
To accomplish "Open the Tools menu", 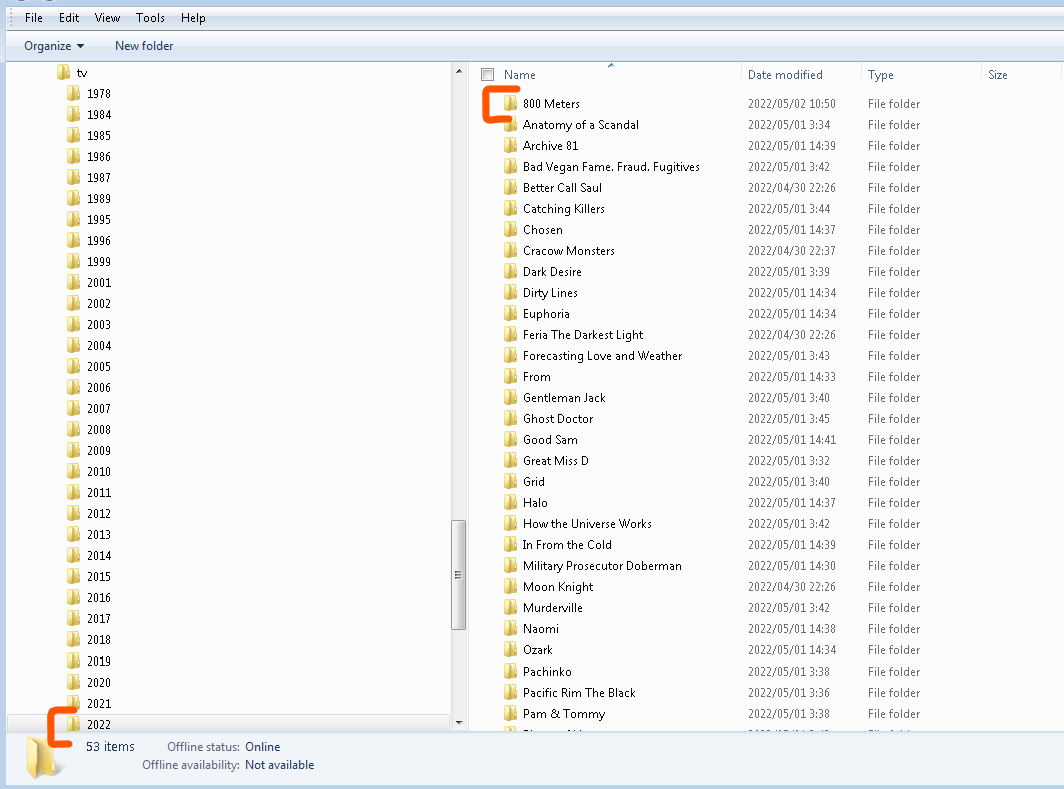I will coord(150,18).
